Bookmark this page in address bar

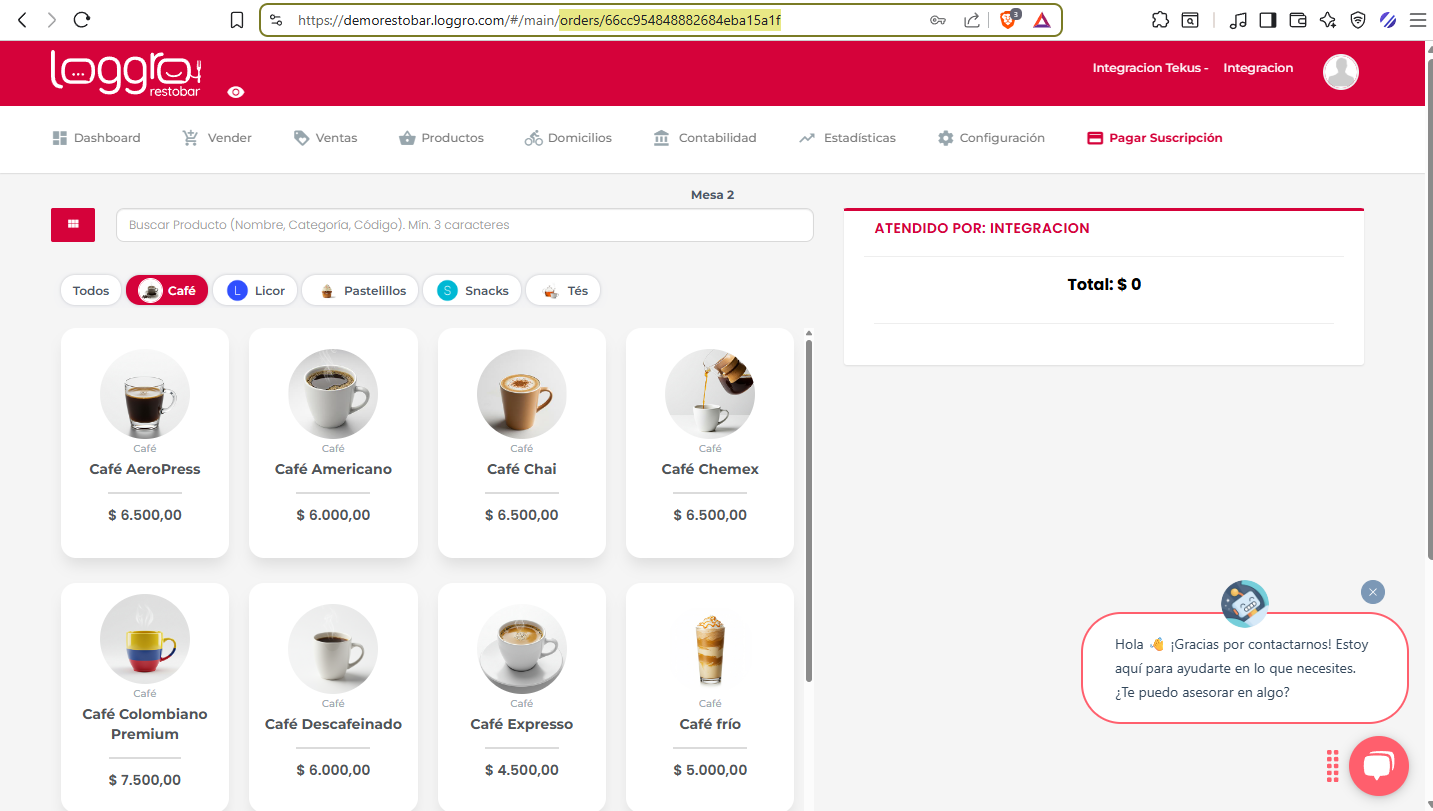(237, 20)
